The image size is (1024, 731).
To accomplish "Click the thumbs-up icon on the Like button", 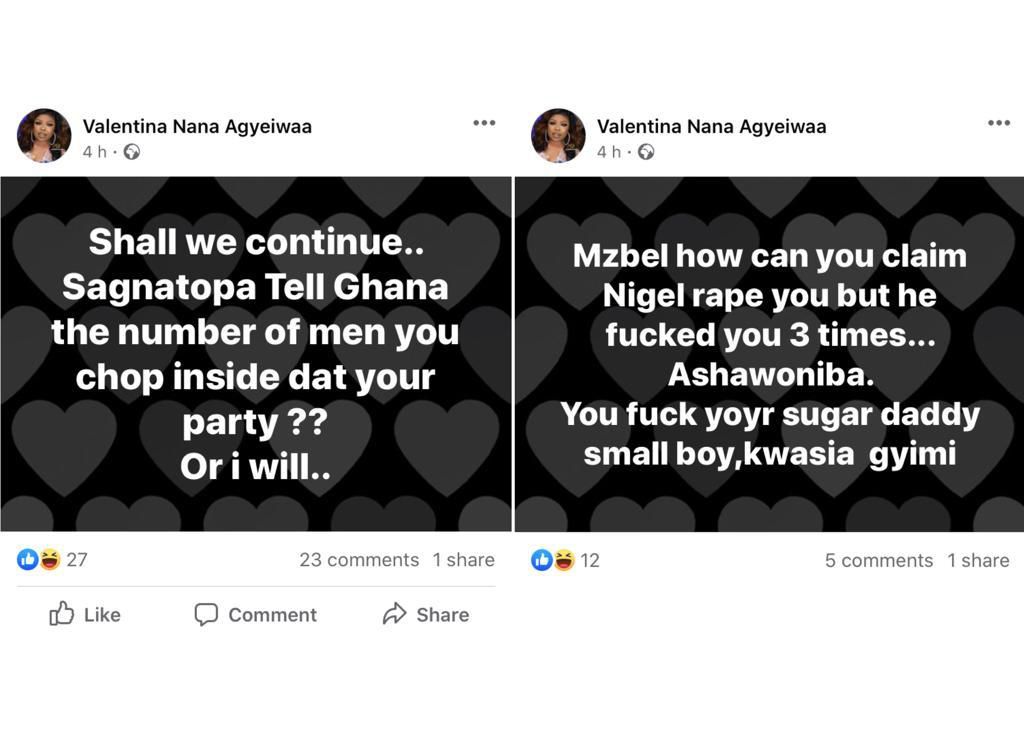I will click(62, 614).
